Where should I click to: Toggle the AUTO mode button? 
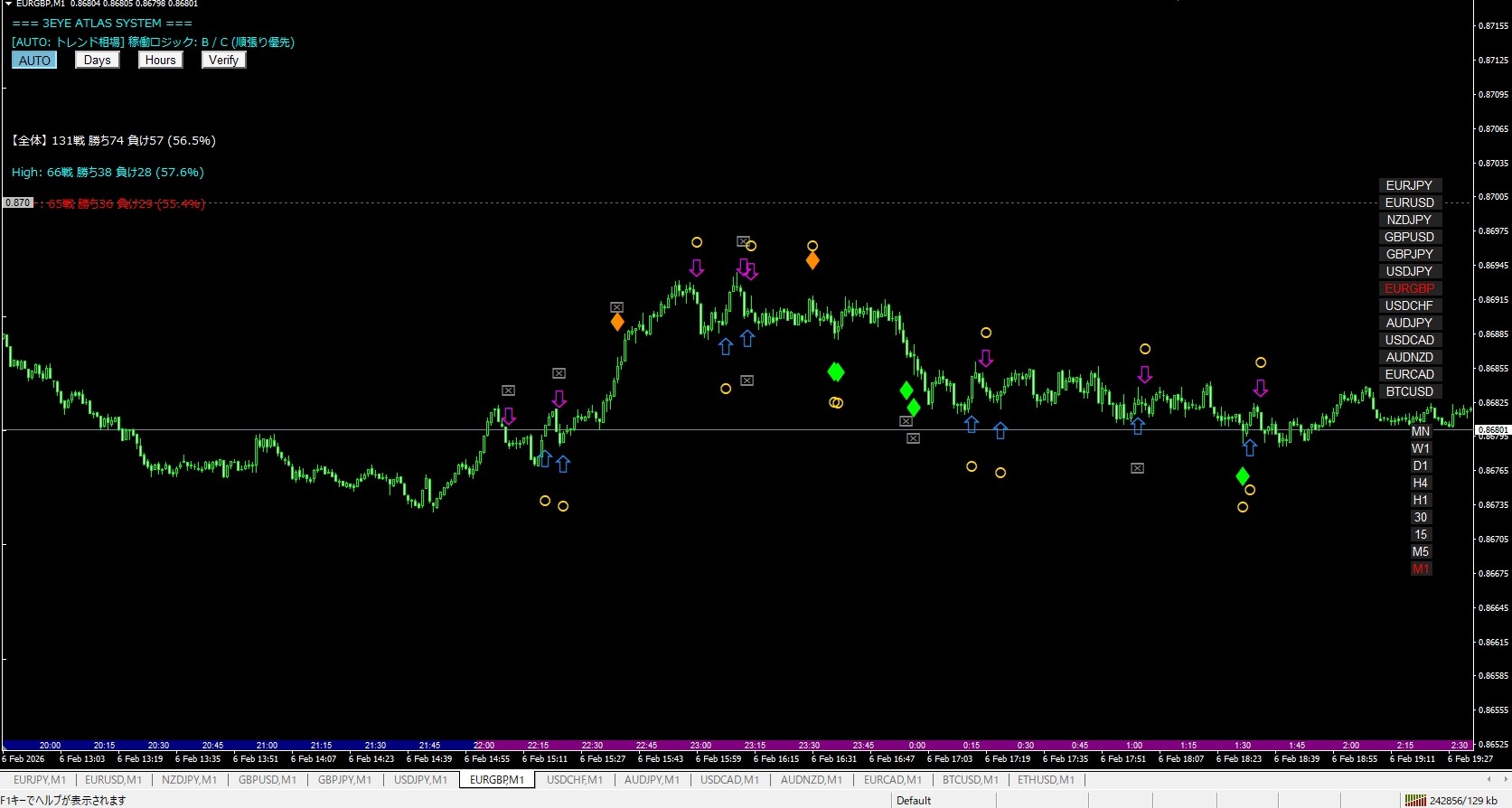click(34, 61)
